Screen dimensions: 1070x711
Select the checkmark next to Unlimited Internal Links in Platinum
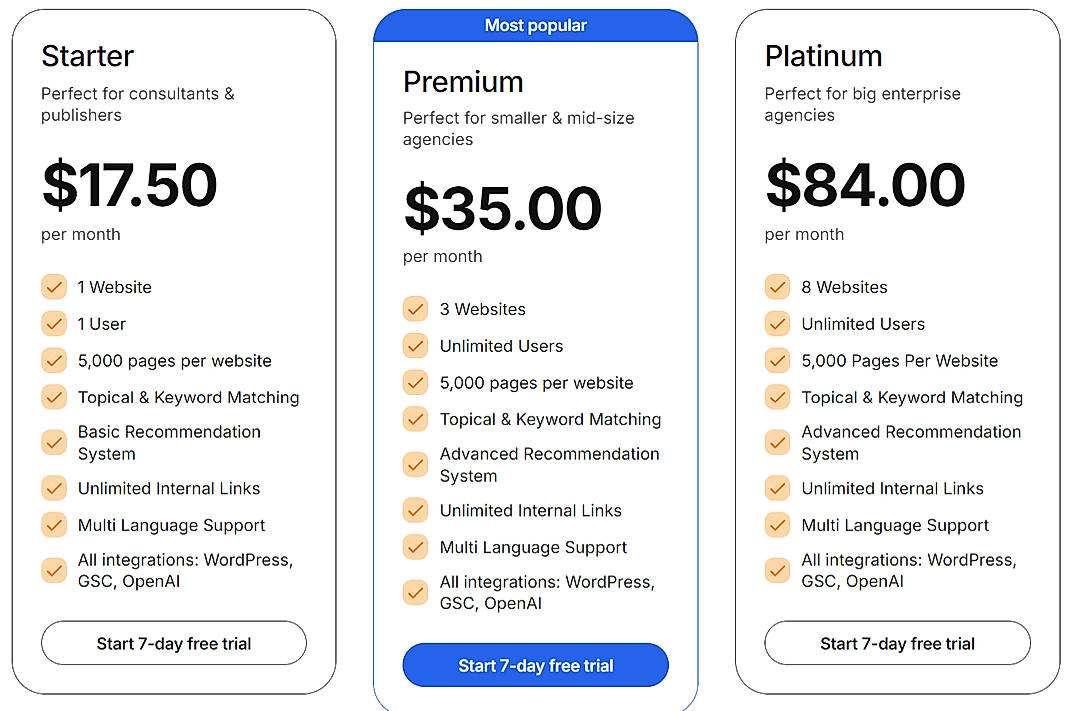pyautogui.click(x=777, y=488)
